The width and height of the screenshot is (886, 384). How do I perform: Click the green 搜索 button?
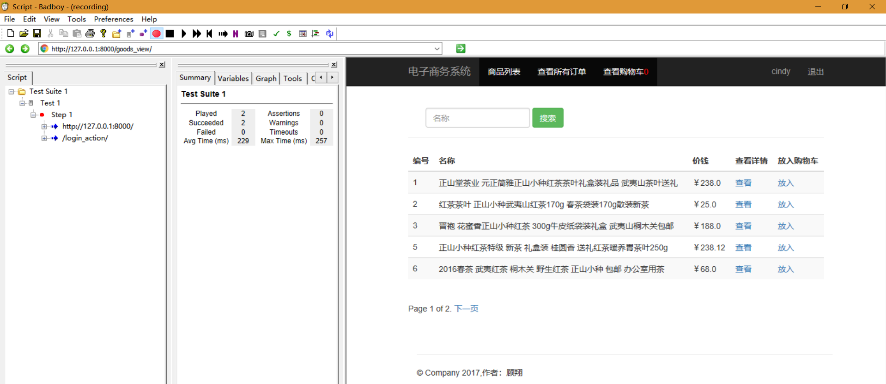548,118
